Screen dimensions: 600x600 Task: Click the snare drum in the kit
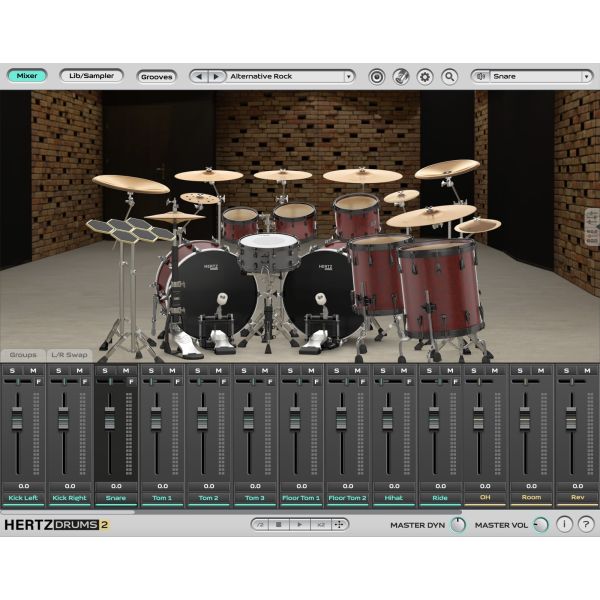pos(269,253)
